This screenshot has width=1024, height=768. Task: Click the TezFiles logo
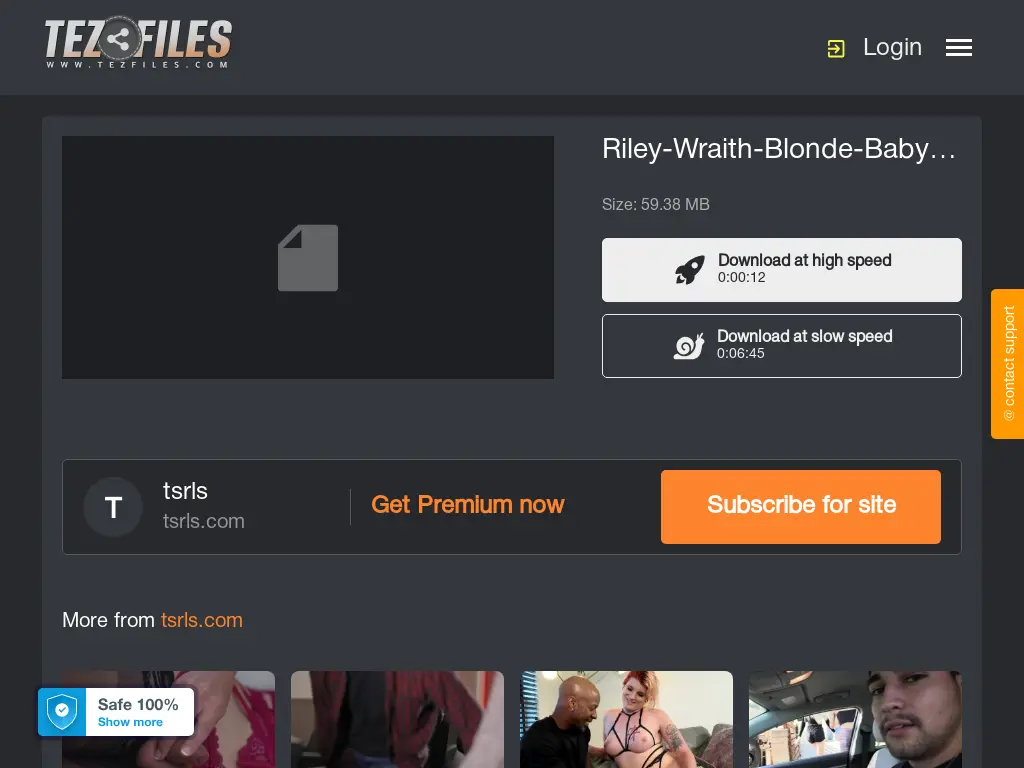coord(138,43)
